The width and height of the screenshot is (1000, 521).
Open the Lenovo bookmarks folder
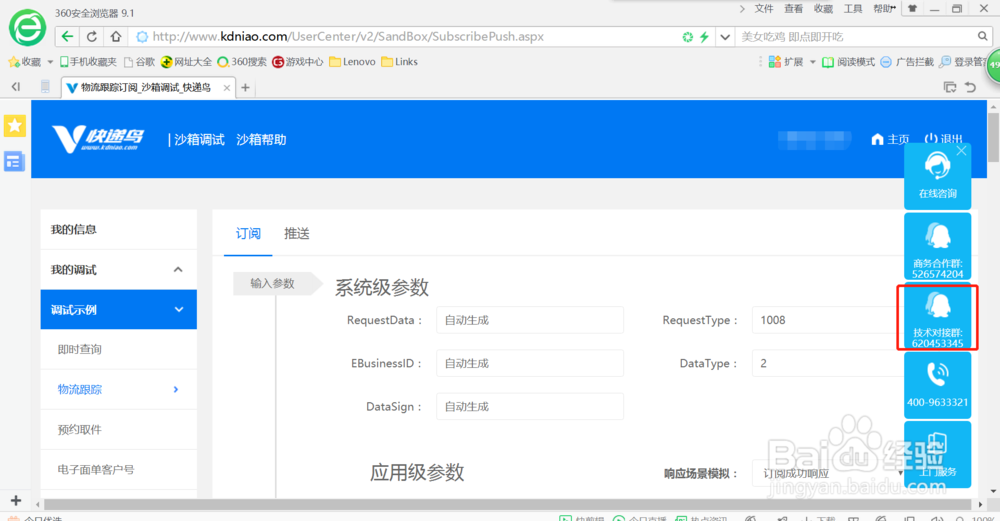coord(352,62)
